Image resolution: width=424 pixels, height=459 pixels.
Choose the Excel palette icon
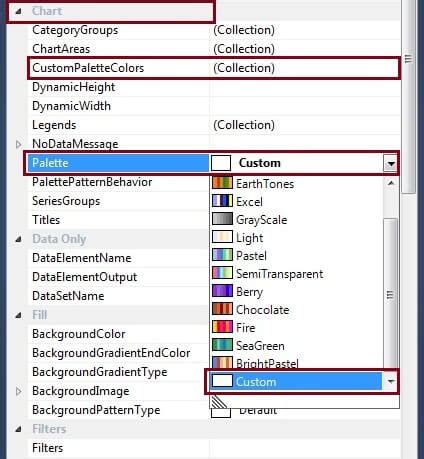pos(222,201)
